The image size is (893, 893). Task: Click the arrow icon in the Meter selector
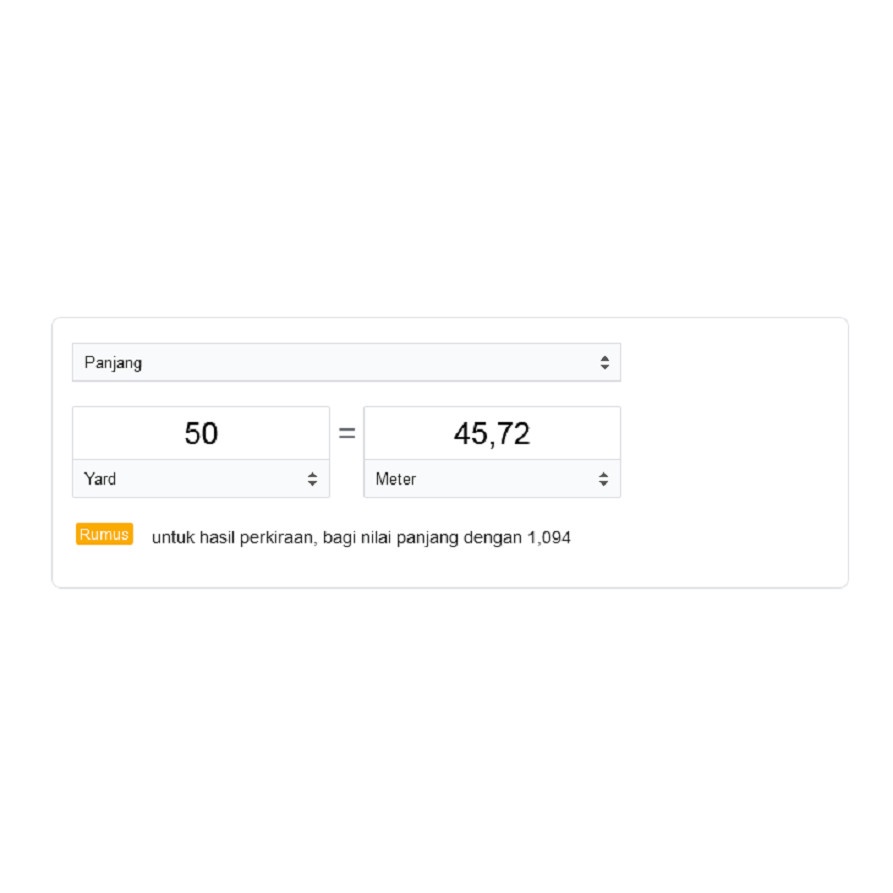tap(603, 479)
